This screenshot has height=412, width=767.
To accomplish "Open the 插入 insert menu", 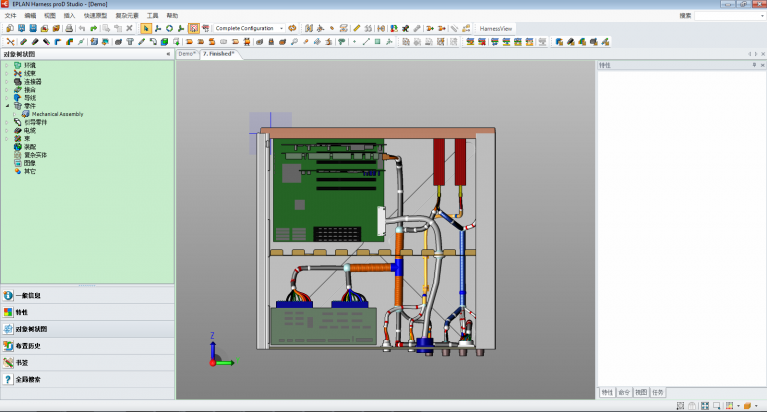I will (x=69, y=16).
